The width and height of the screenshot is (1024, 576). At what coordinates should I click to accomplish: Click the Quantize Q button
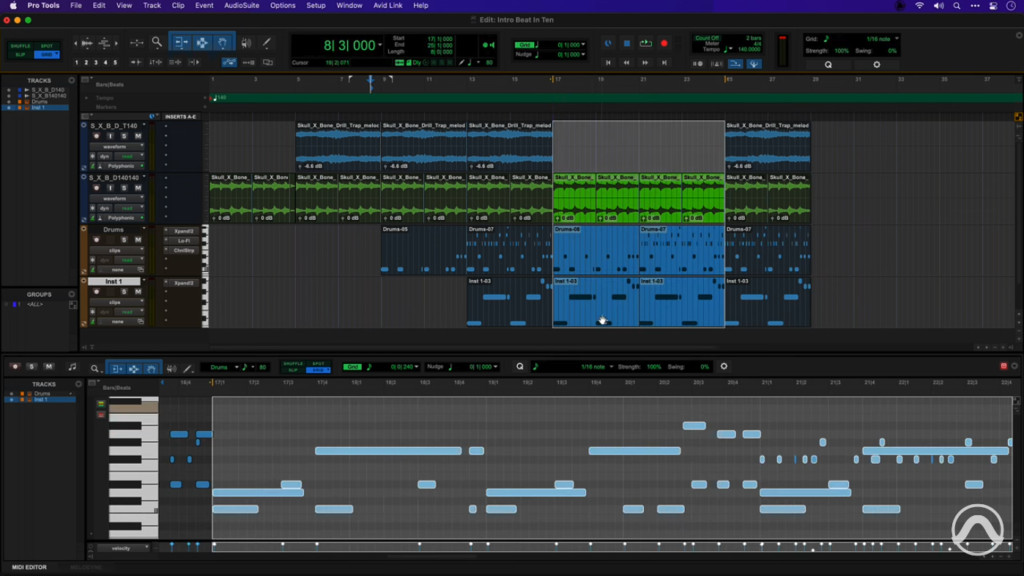pyautogui.click(x=828, y=65)
